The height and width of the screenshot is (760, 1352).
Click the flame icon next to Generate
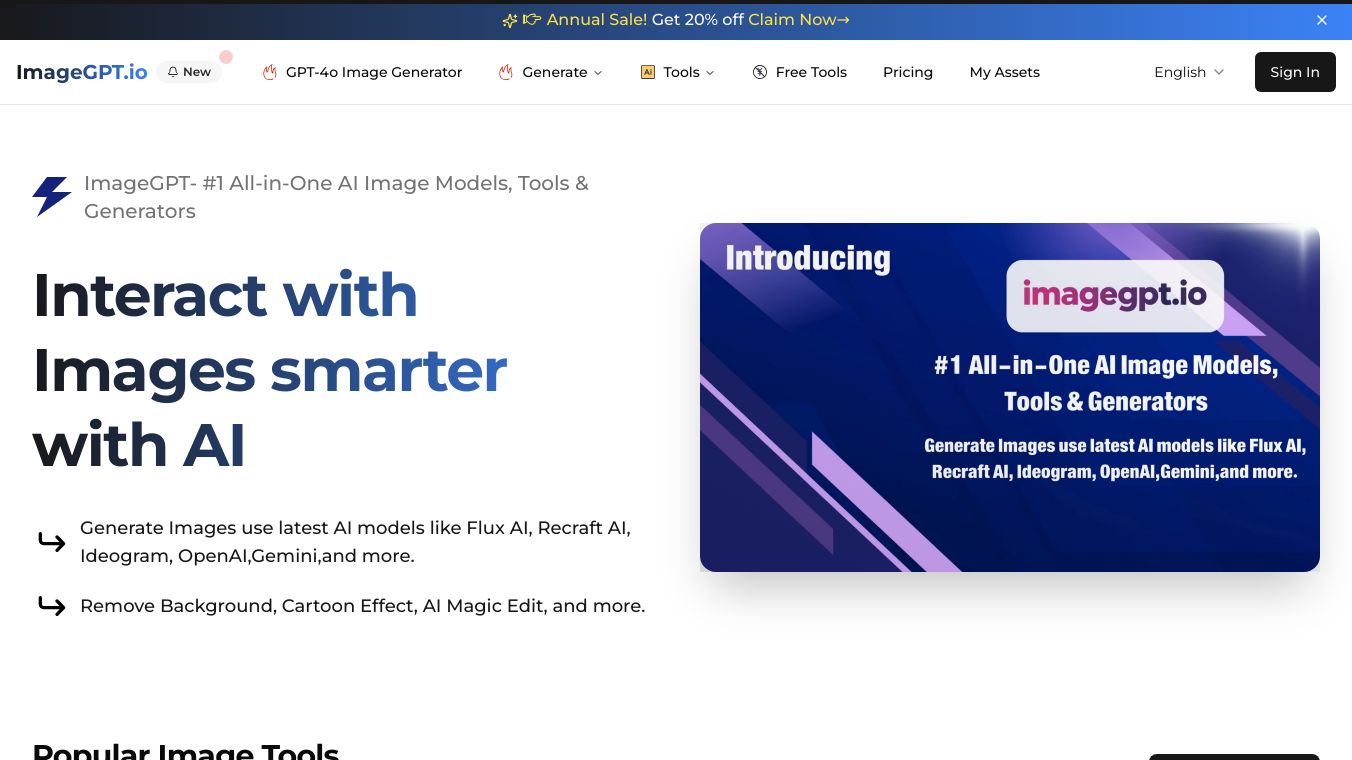tap(506, 72)
